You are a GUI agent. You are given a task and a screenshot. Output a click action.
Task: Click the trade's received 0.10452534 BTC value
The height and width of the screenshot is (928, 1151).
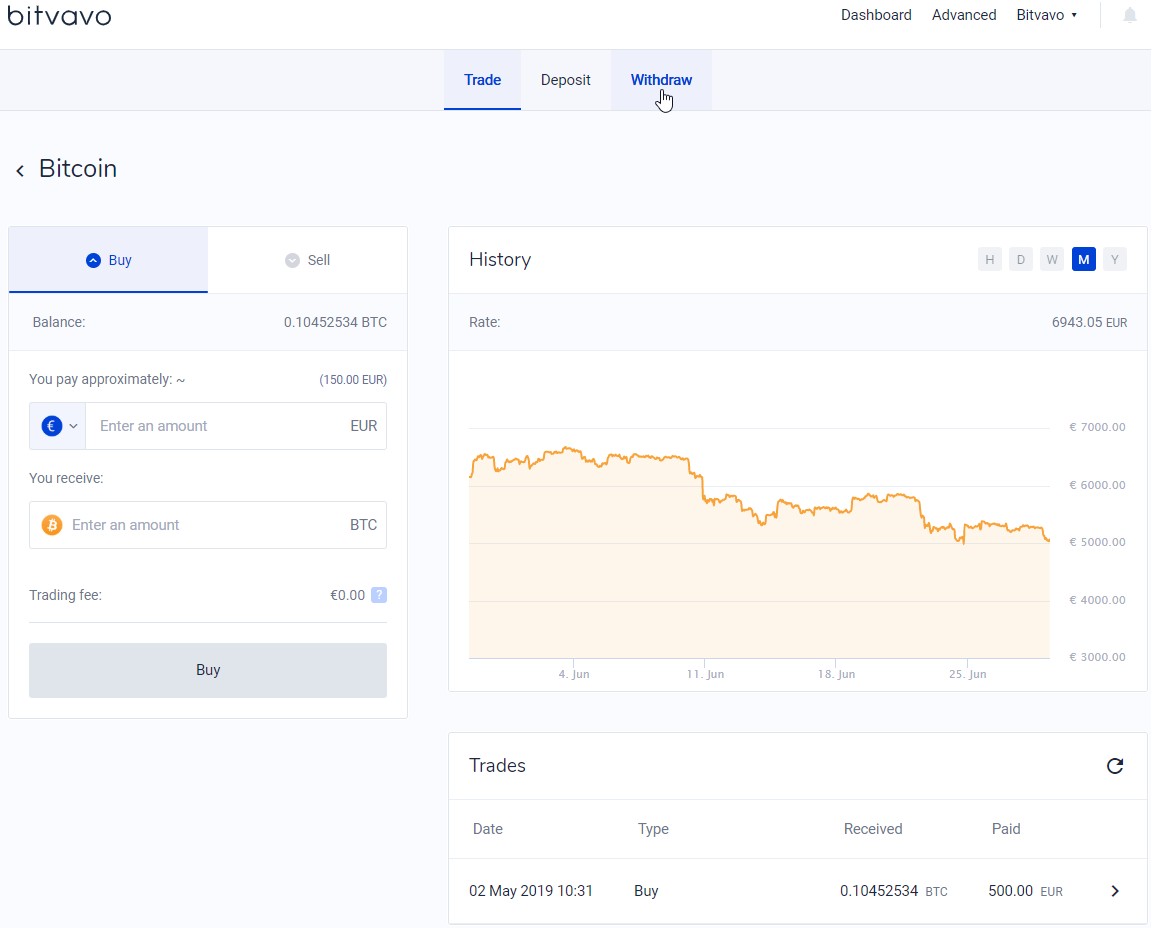(893, 891)
